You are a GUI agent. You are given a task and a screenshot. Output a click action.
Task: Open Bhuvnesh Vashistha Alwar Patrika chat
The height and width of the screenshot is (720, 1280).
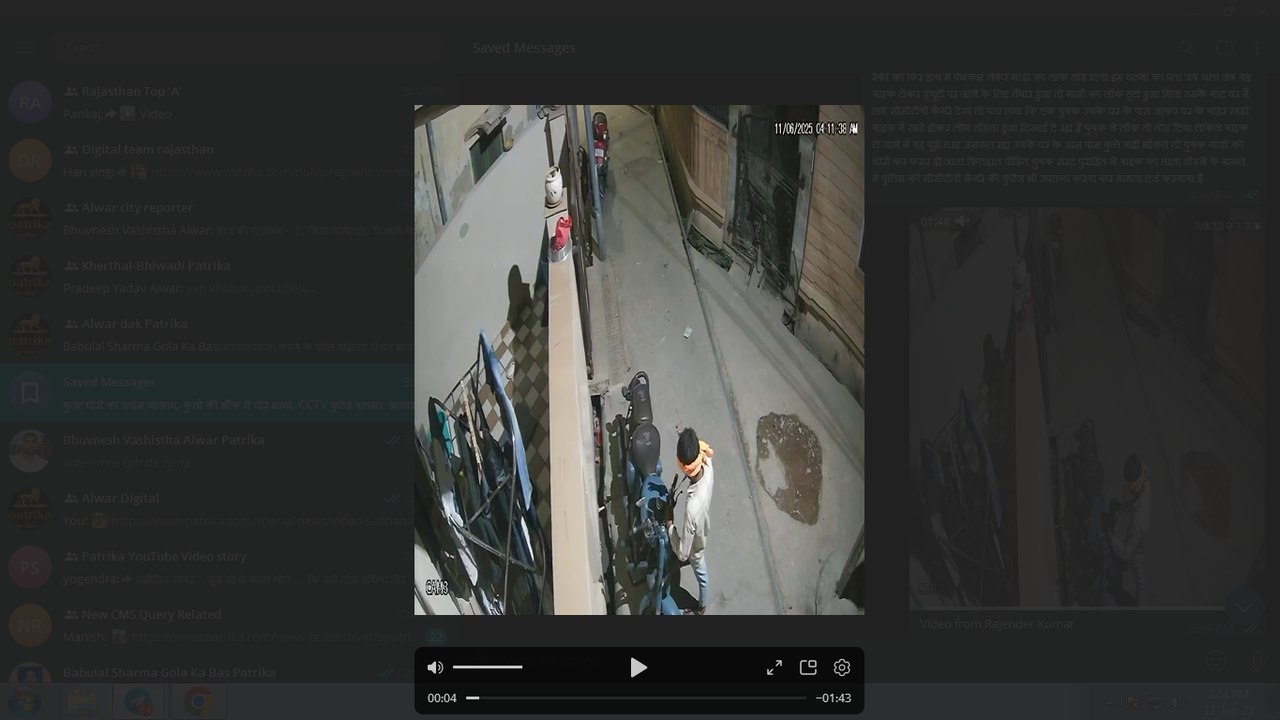point(228,450)
